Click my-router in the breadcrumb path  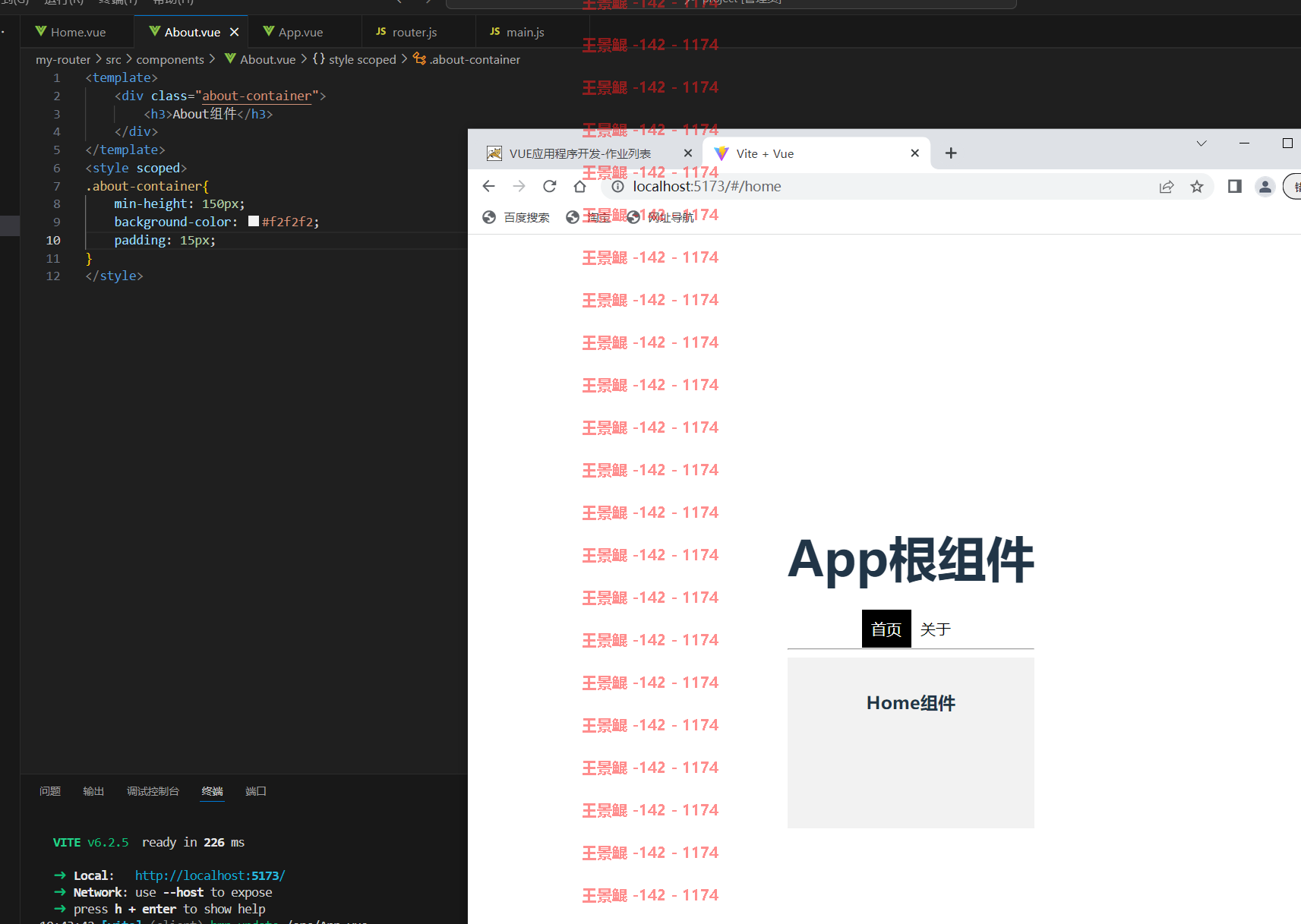63,59
